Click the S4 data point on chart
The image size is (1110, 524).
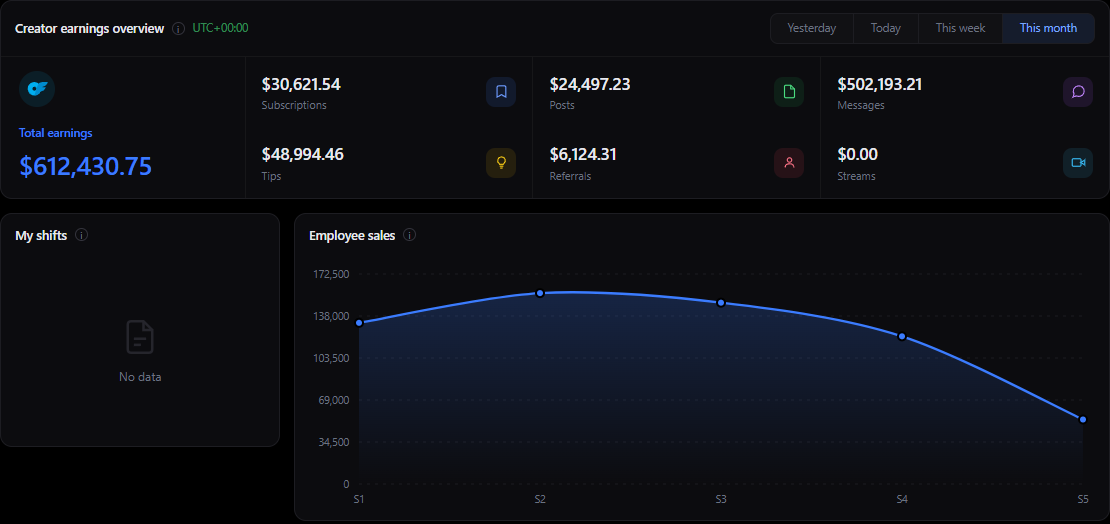click(902, 336)
